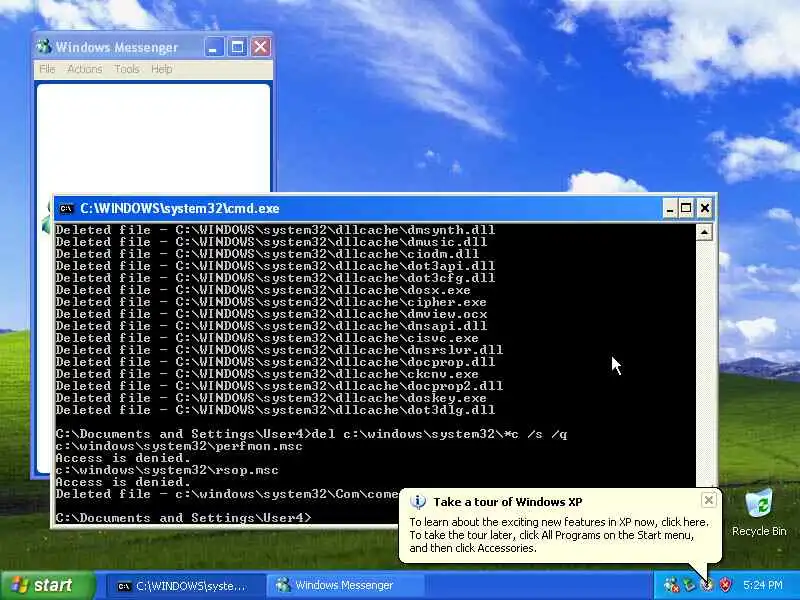Screen dimensions: 800x600
Task: Open Windows Messenger tray icon (not signed in)
Action: point(671,585)
